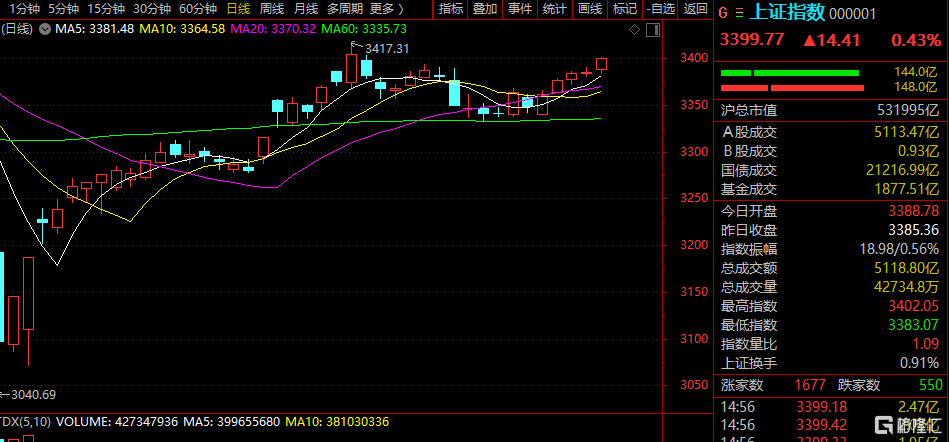Image resolution: width=949 pixels, height=442 pixels.
Task: Open the 统计 statistics button
Action: point(554,9)
